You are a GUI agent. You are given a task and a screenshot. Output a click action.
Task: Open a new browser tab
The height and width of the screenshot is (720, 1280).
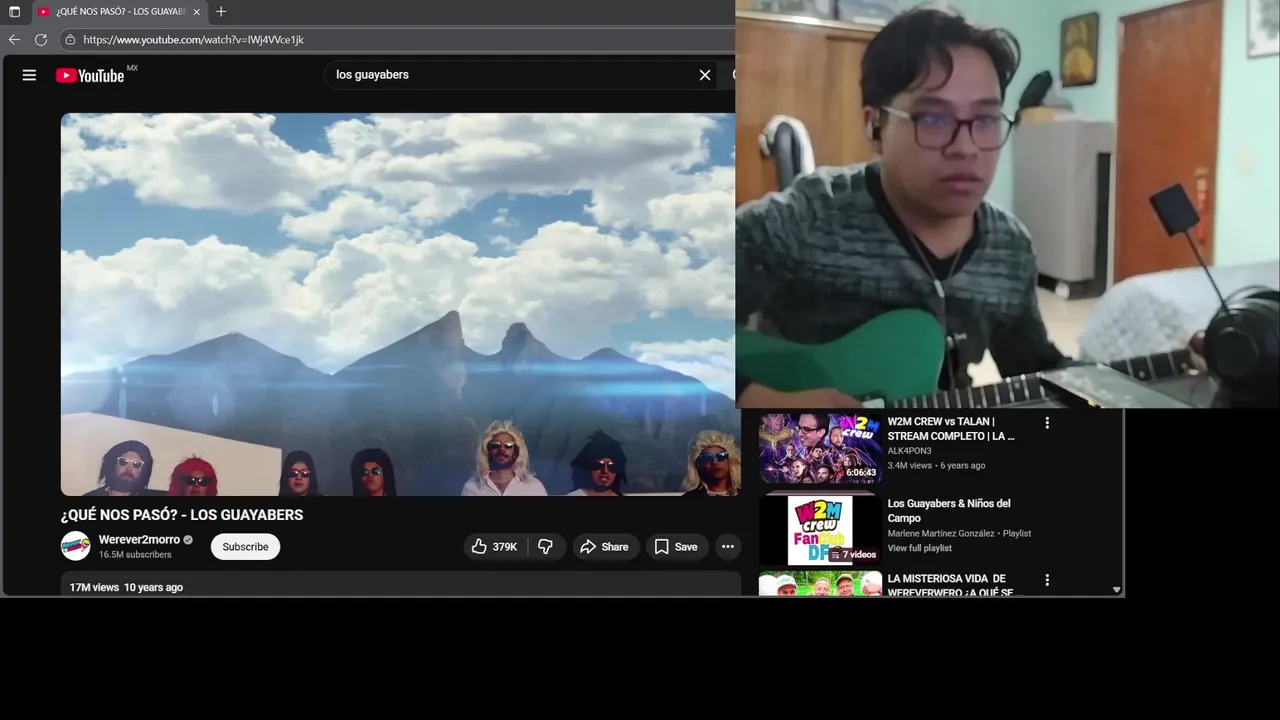tap(221, 12)
